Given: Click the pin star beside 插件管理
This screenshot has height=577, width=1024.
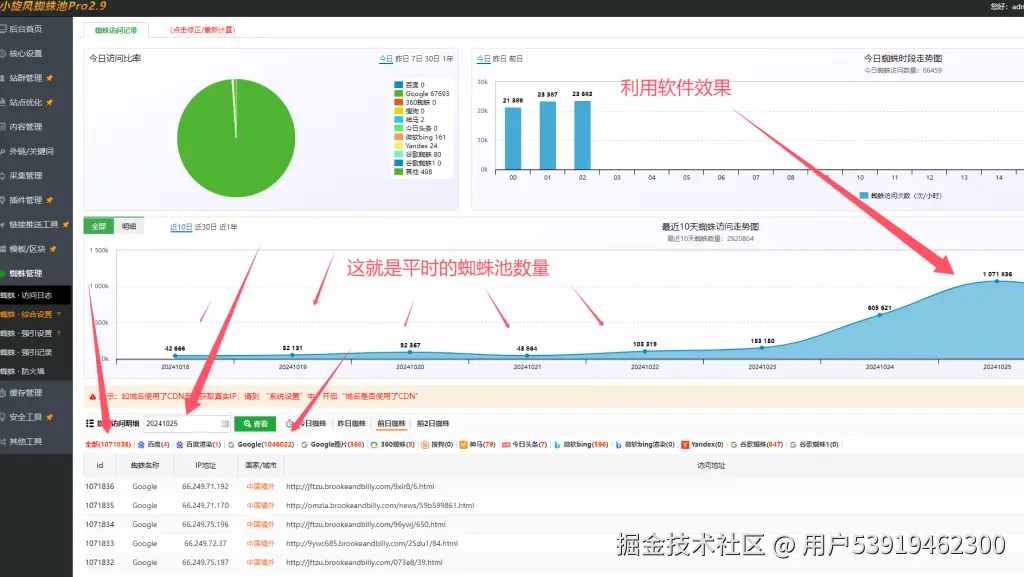Looking at the screenshot, I should tap(50, 200).
